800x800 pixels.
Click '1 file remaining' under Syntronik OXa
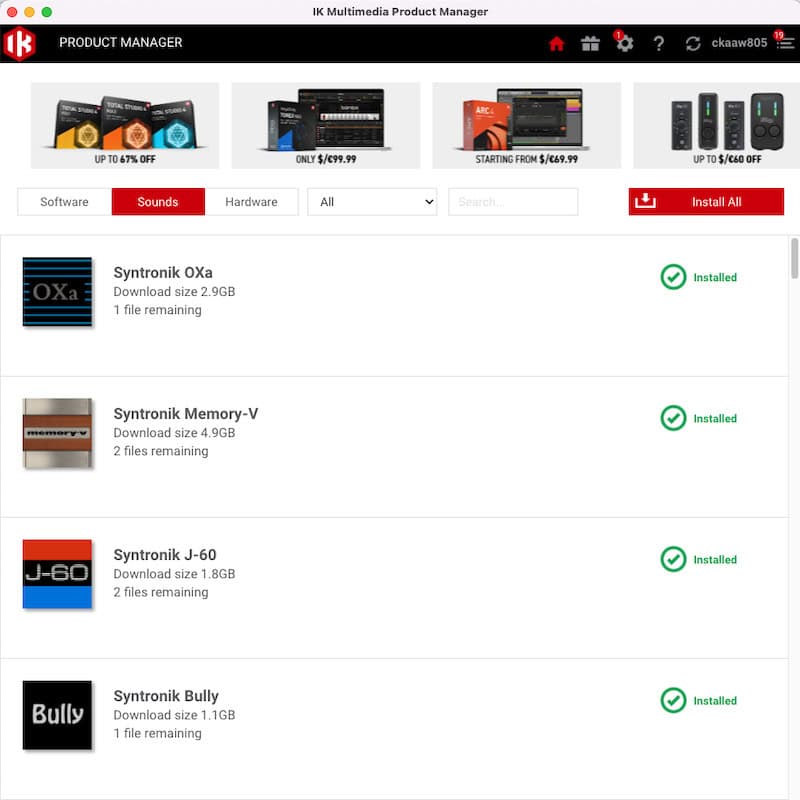click(x=158, y=310)
